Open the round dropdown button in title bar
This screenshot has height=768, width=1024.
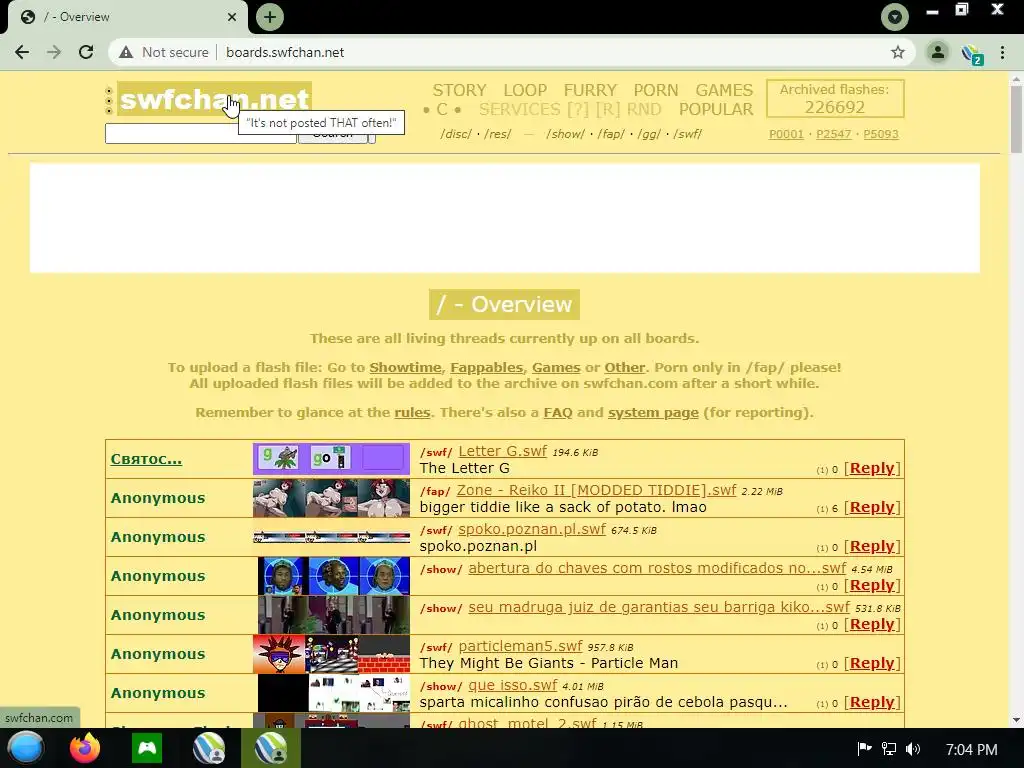click(895, 17)
